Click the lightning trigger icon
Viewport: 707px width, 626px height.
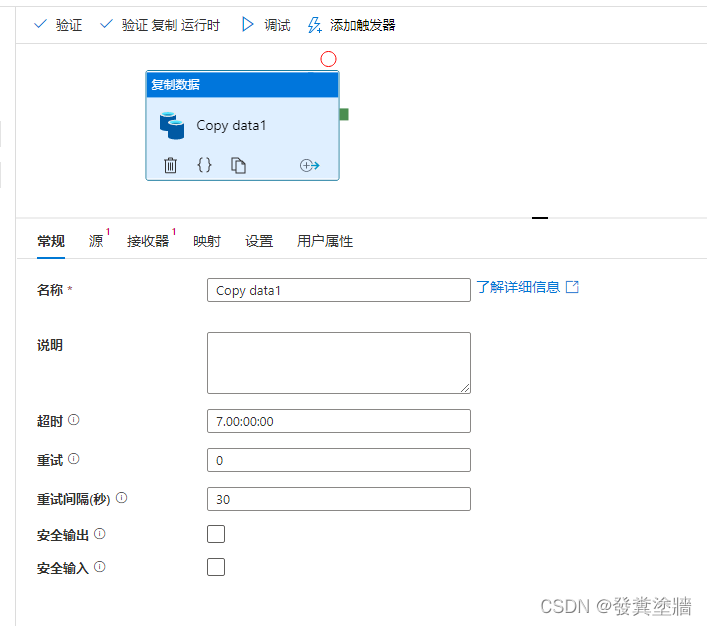[315, 25]
